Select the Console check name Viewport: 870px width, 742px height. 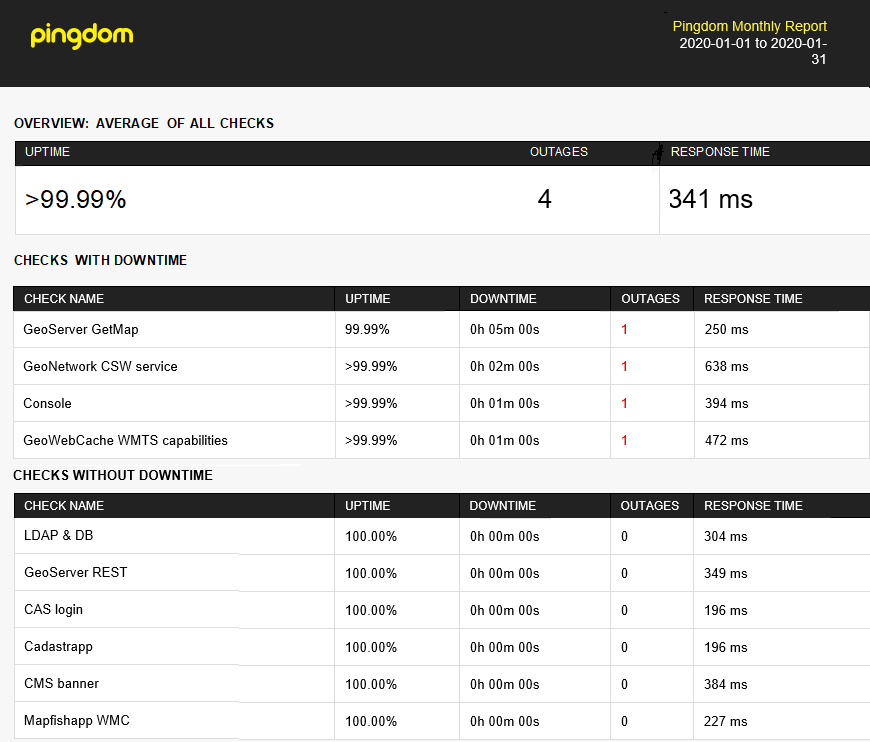click(47, 403)
